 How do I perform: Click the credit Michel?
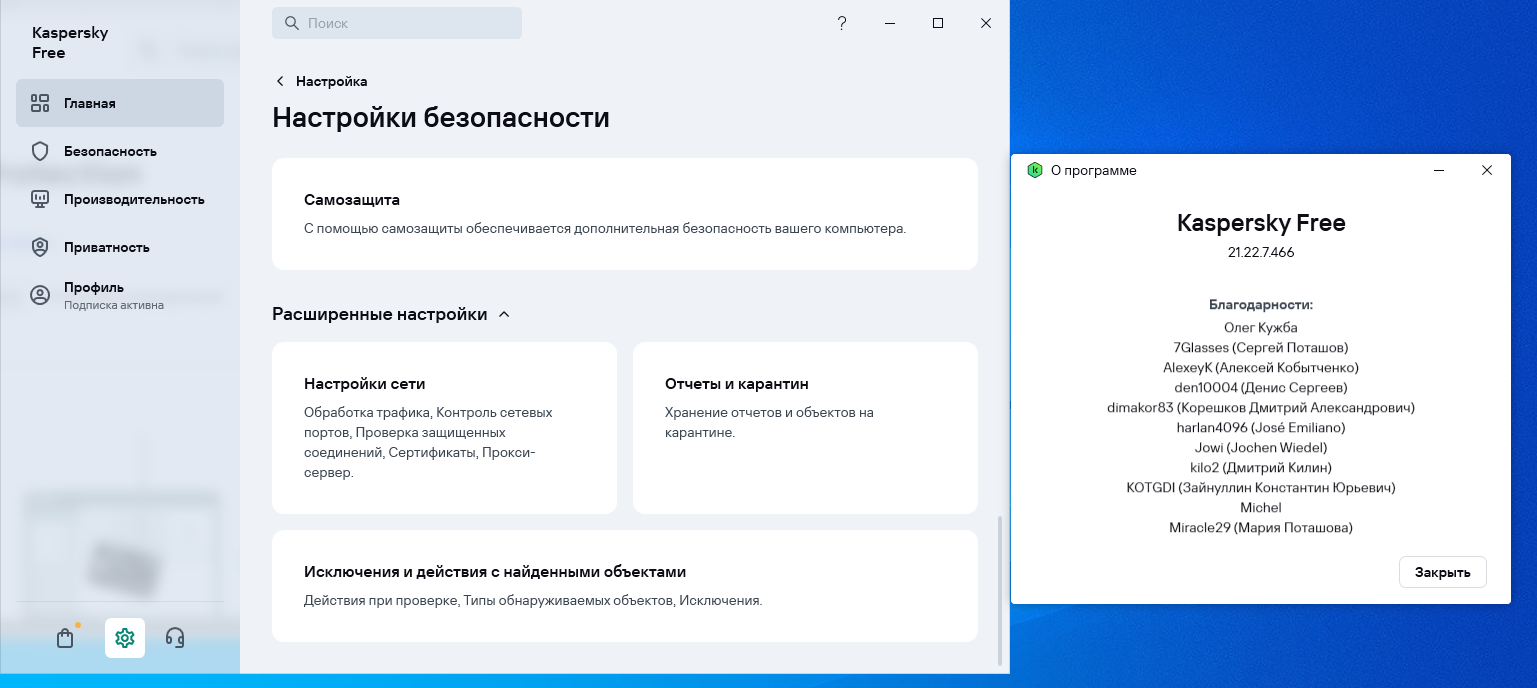point(1261,507)
